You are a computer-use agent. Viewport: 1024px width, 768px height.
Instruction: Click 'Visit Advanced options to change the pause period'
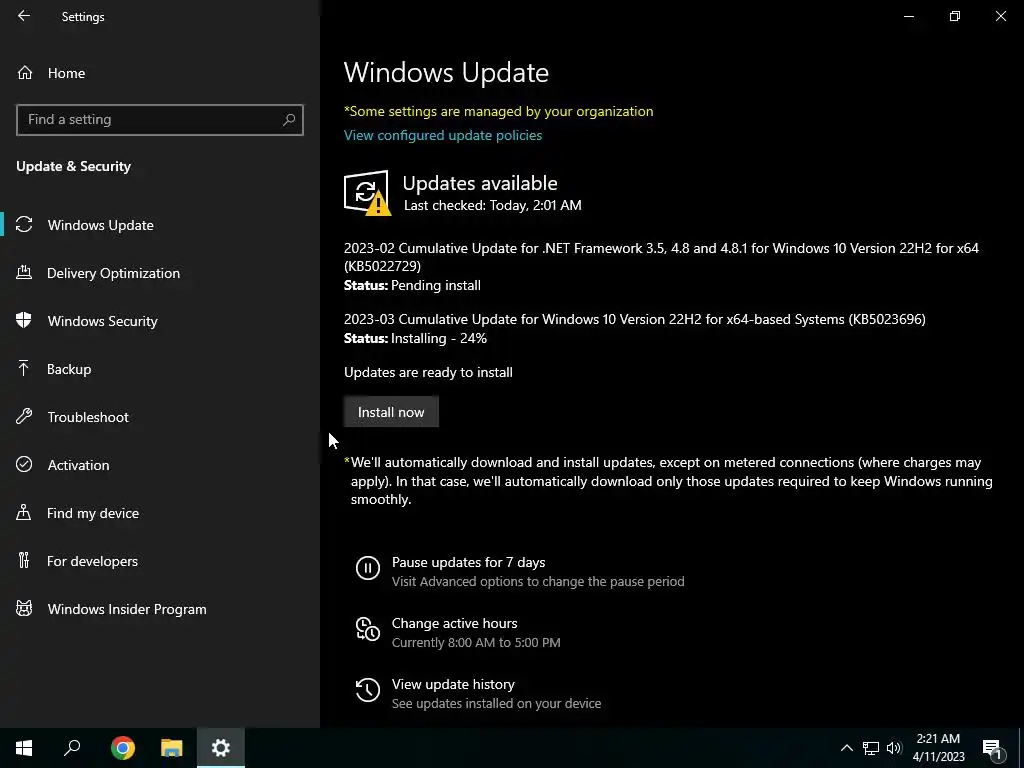click(538, 581)
